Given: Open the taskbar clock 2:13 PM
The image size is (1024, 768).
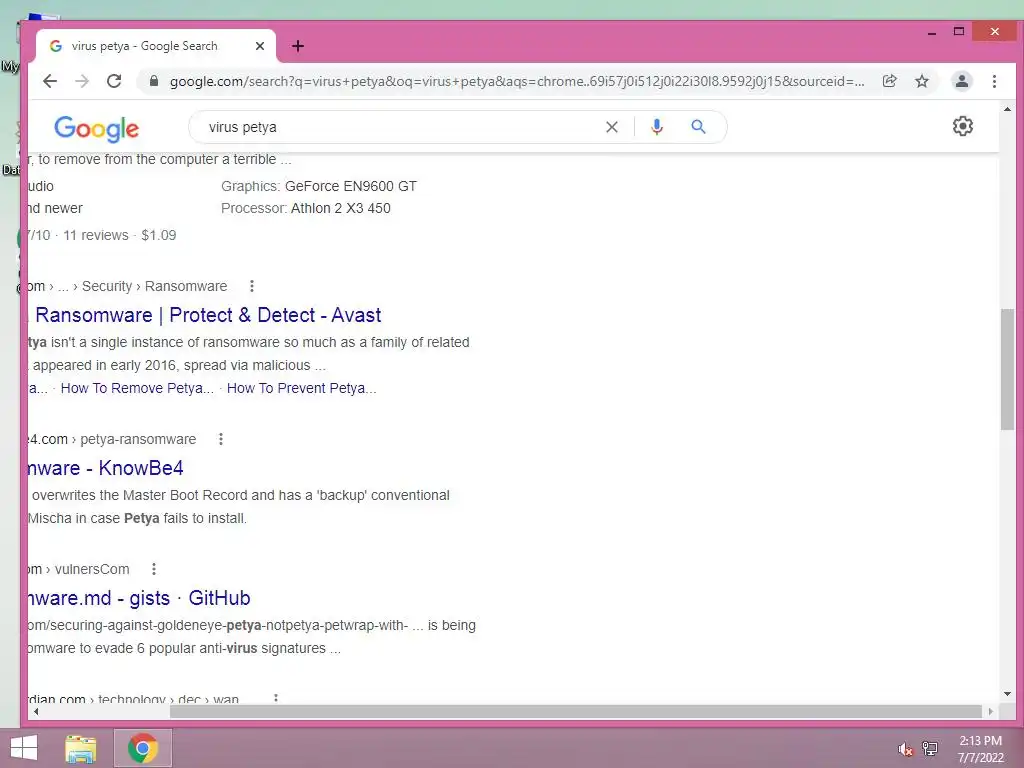Looking at the screenshot, I should [980, 749].
